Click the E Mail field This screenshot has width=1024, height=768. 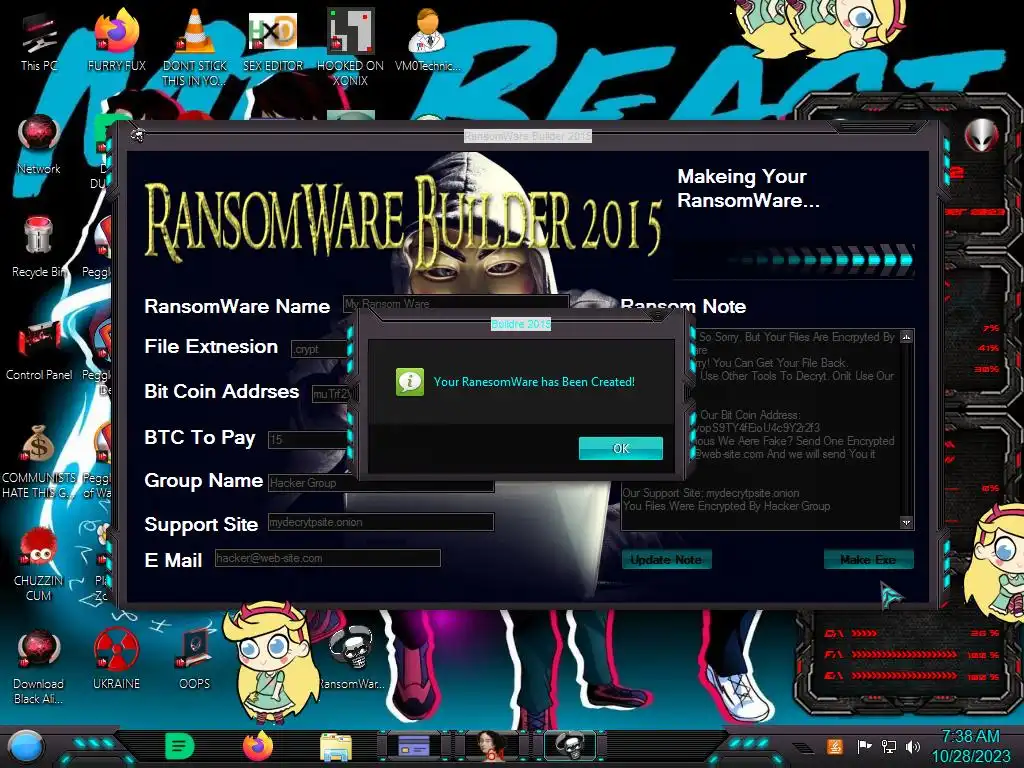pos(327,558)
